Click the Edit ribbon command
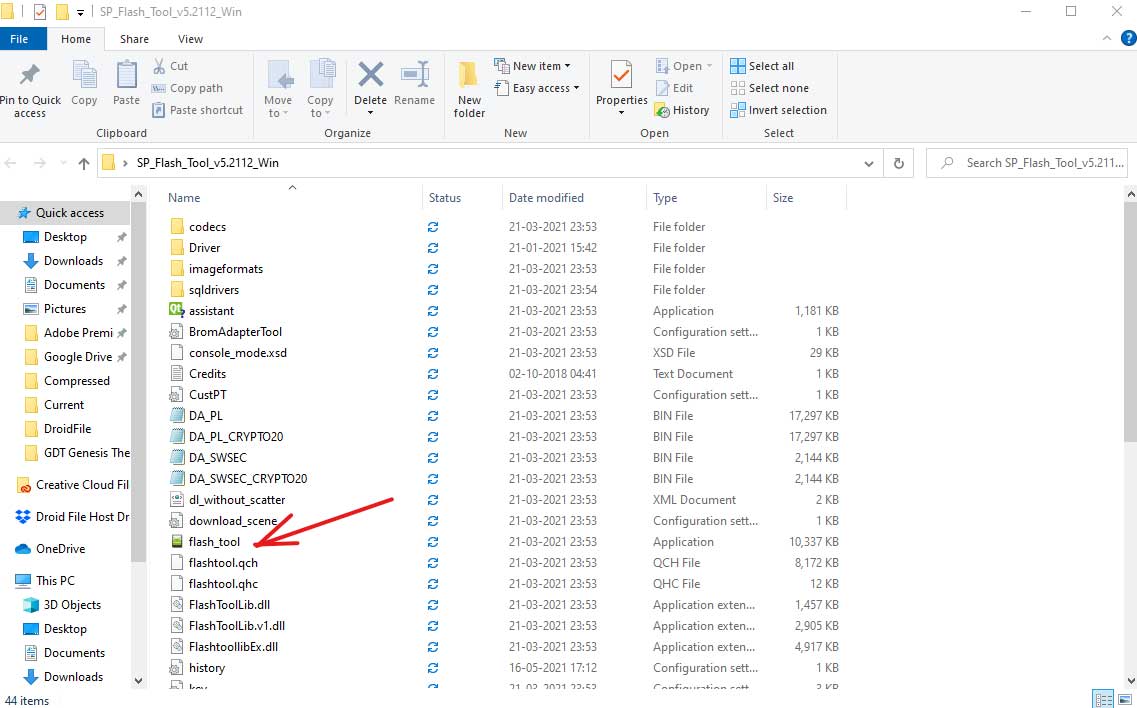The image size is (1137, 708). 674,88
